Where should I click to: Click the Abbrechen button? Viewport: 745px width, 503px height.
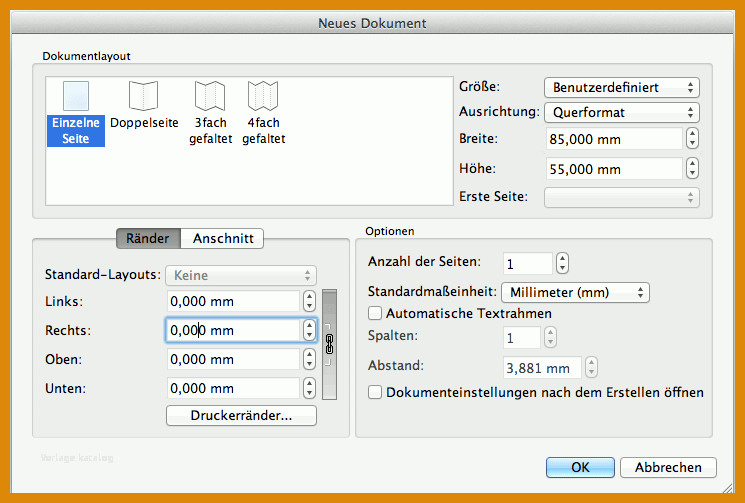(x=668, y=467)
